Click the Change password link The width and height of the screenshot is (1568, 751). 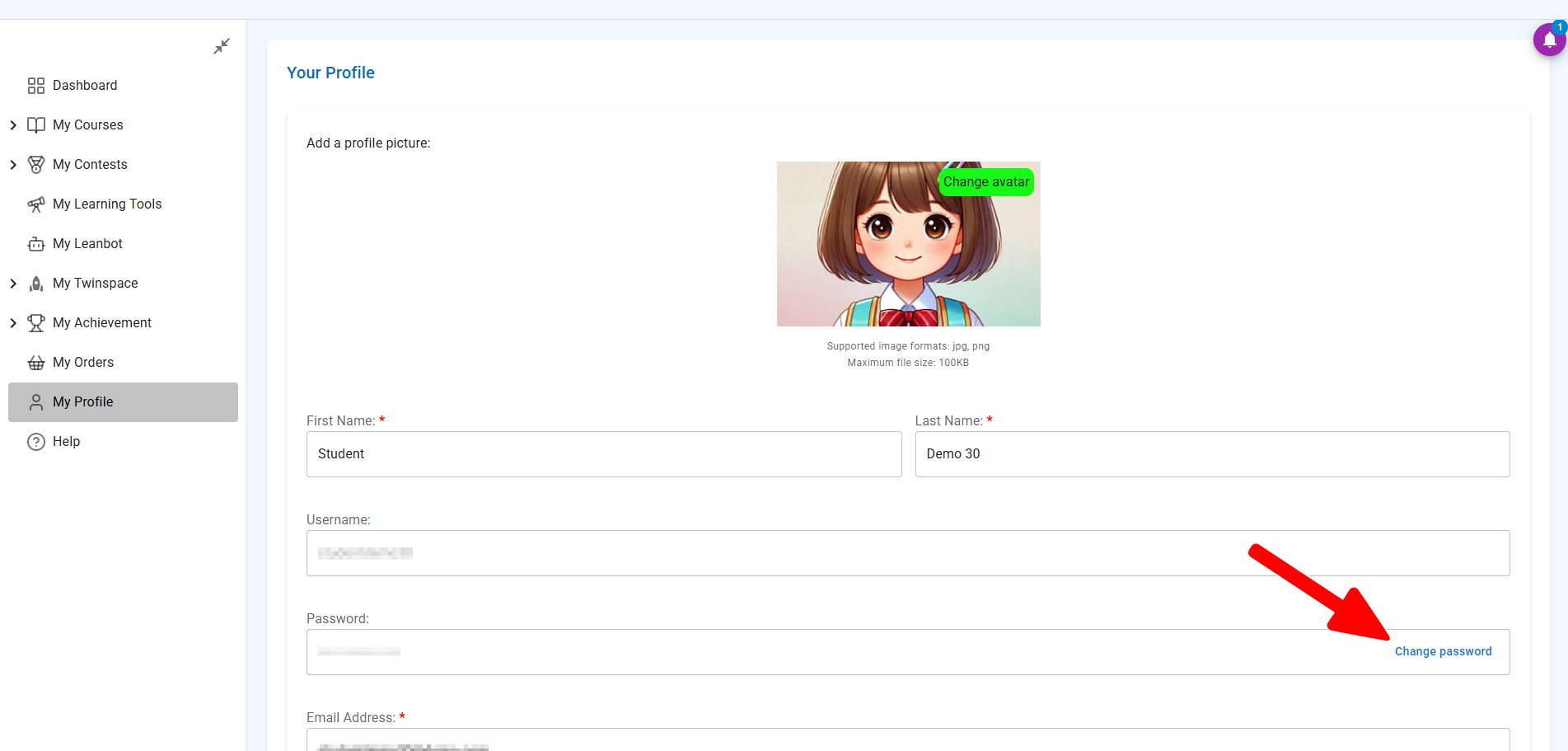click(1443, 651)
